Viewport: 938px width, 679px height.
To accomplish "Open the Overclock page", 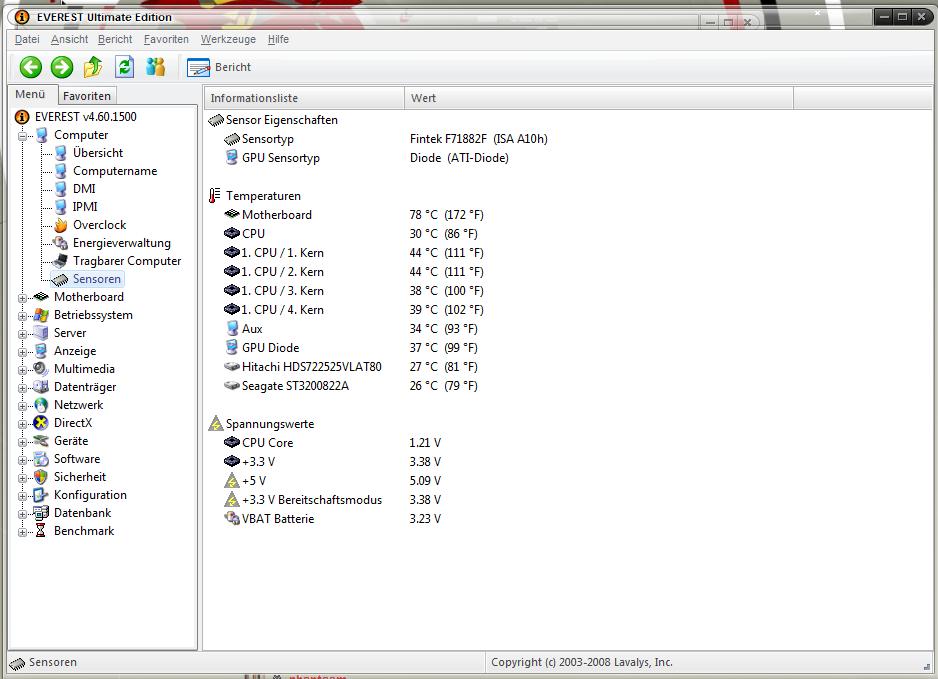I will click(x=99, y=225).
